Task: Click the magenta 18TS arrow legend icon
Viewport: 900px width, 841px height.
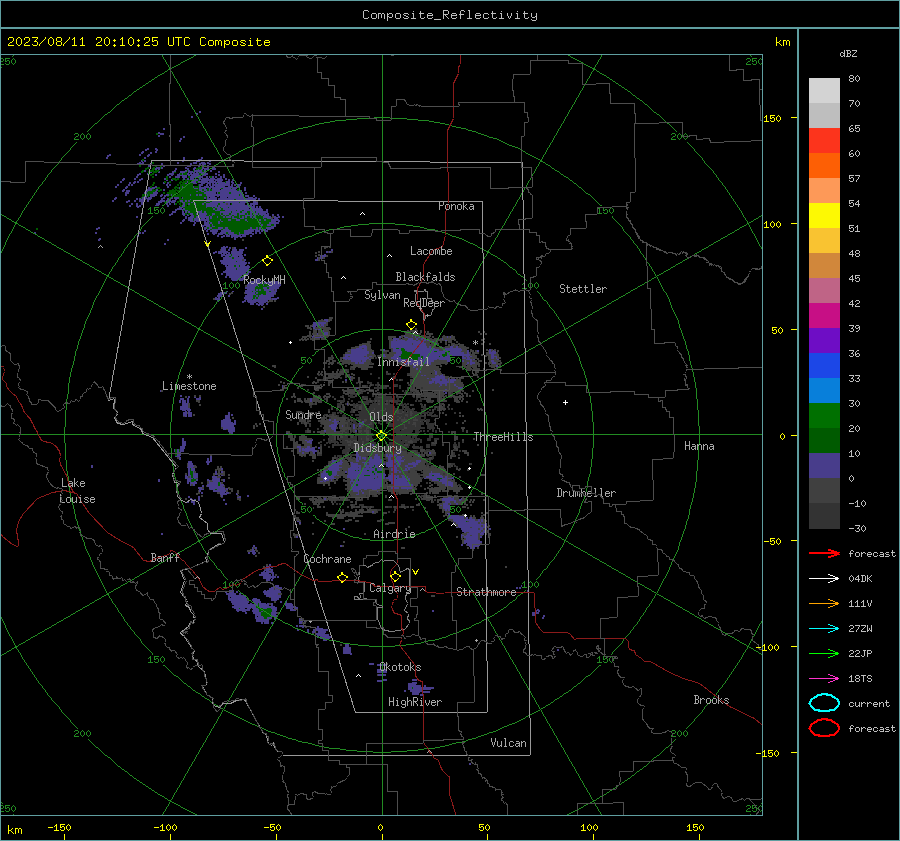Action: pyautogui.click(x=824, y=679)
